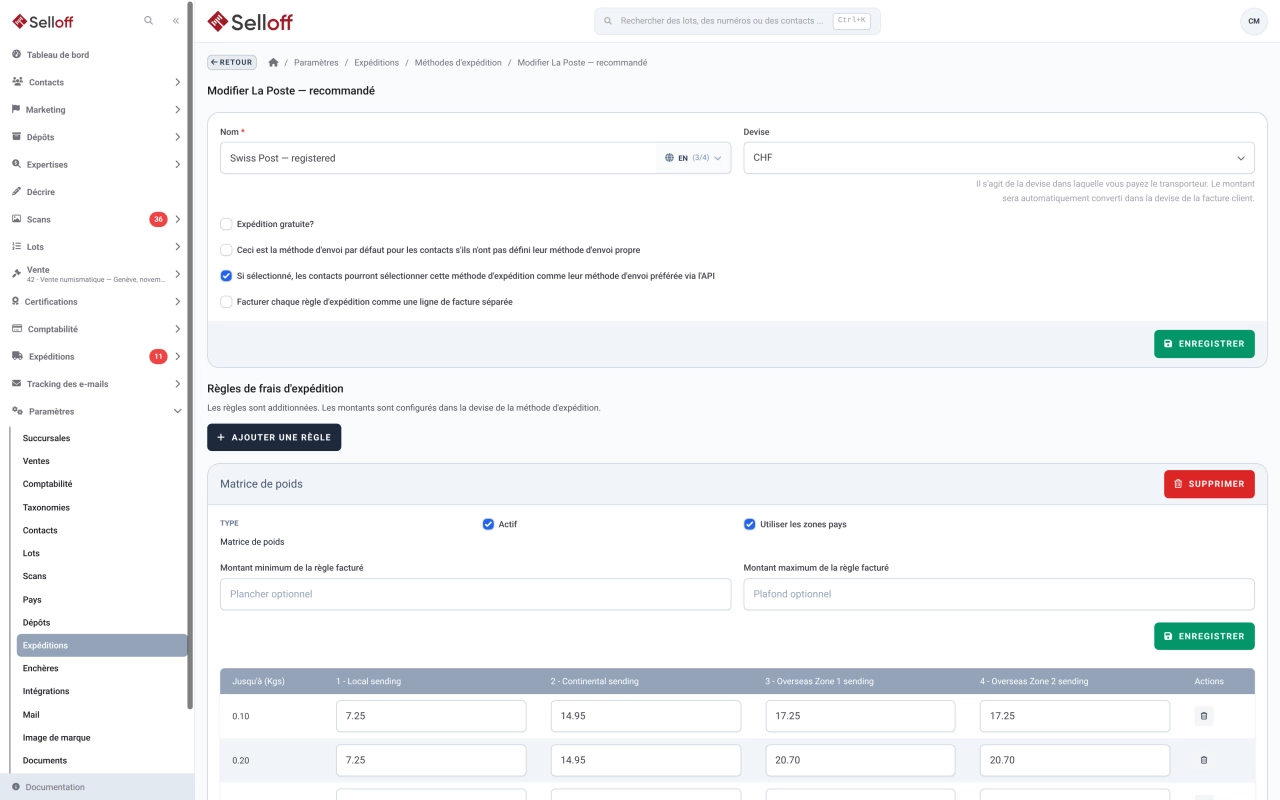
Task: Edit Local sending price for 0.10 kg
Action: [x=431, y=716]
